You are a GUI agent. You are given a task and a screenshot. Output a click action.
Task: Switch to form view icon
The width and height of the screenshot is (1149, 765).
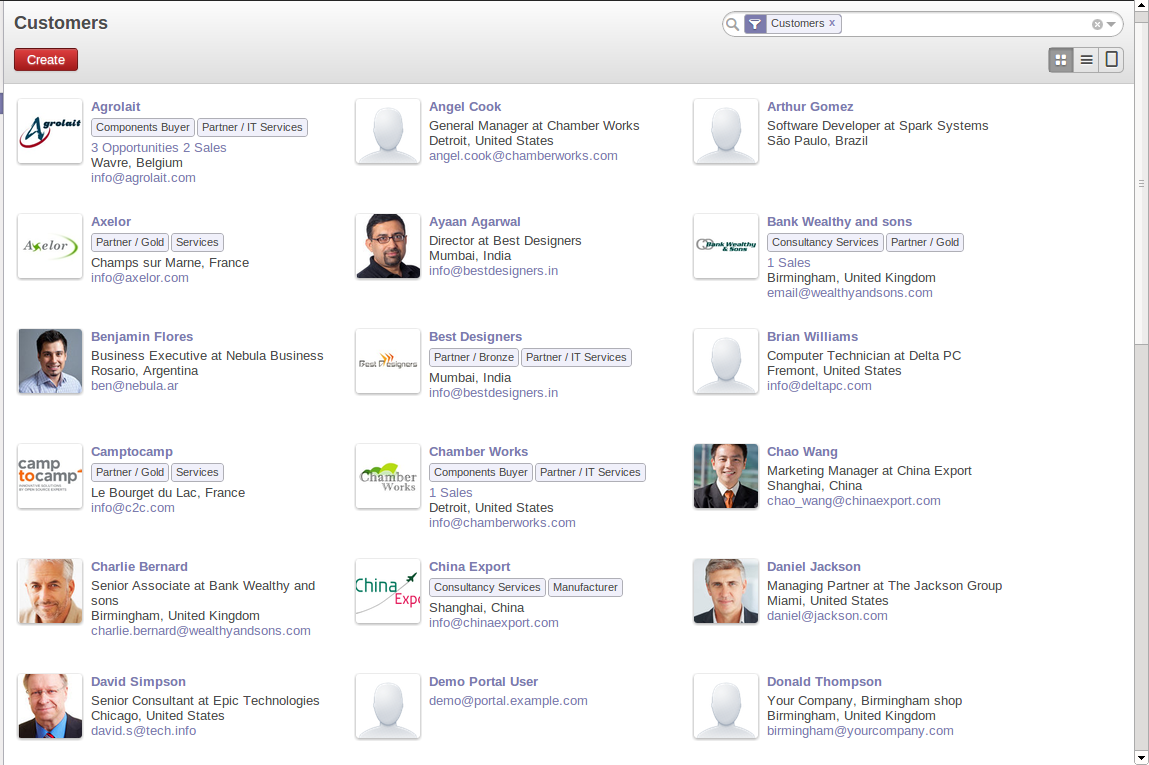(1111, 60)
